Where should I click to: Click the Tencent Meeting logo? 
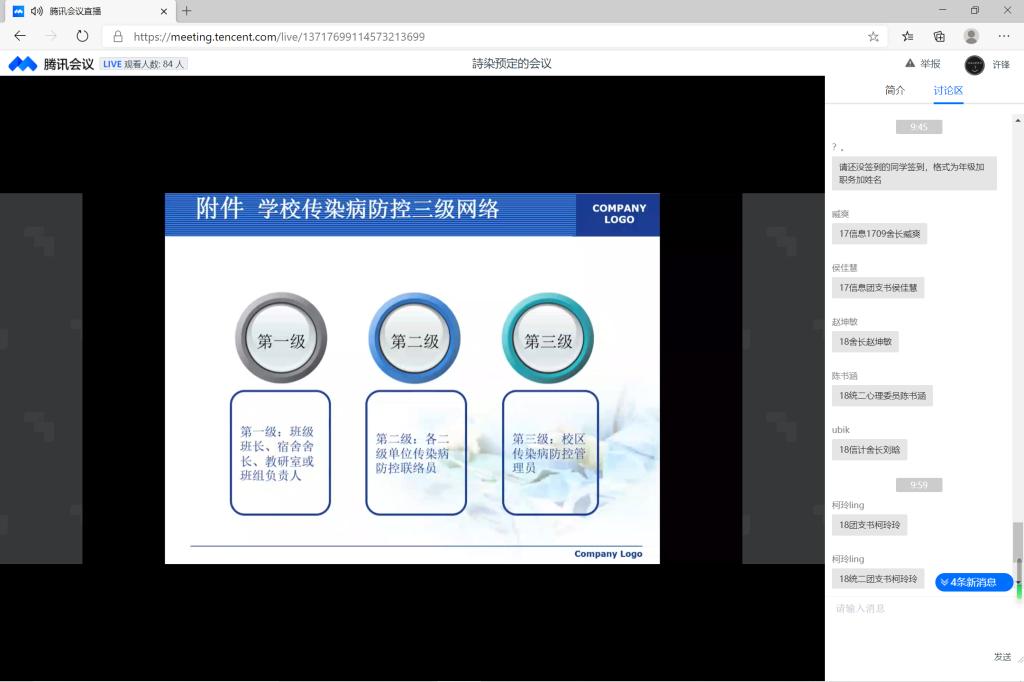tap(51, 64)
